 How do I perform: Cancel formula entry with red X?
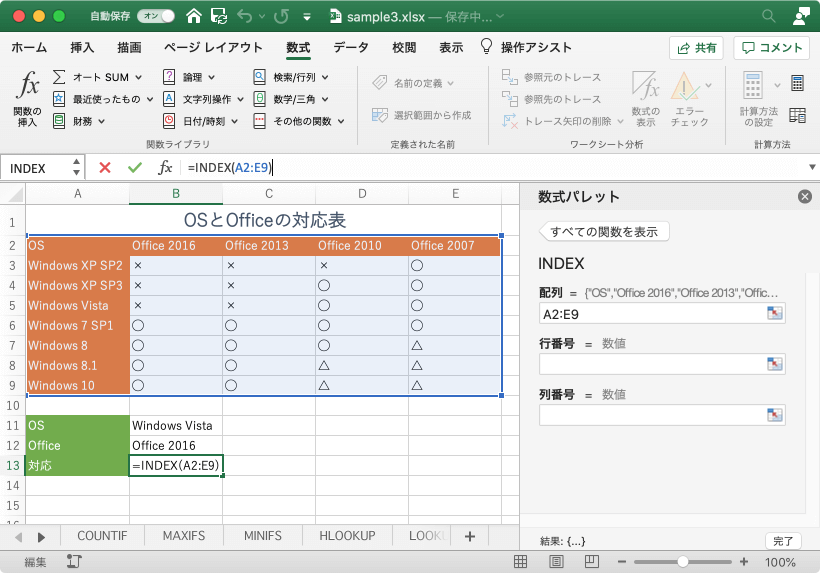point(105,167)
